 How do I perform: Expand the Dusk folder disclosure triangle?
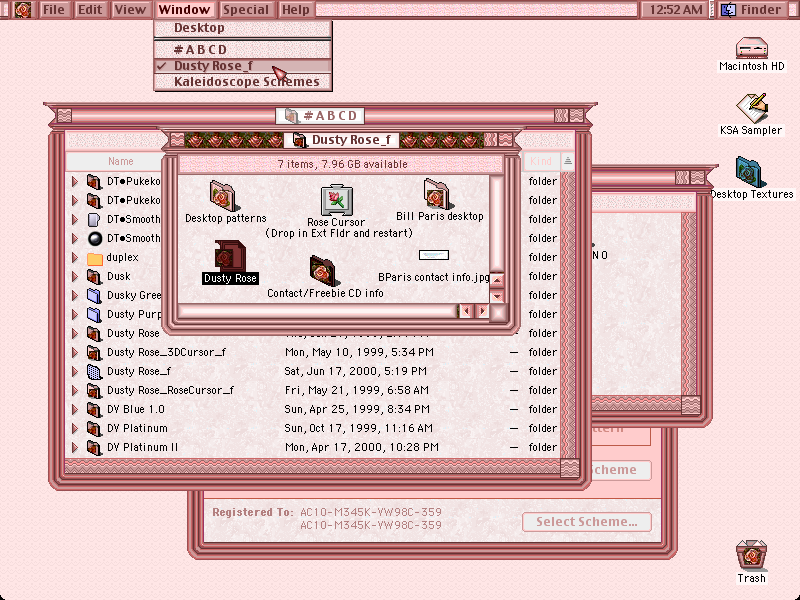75,277
